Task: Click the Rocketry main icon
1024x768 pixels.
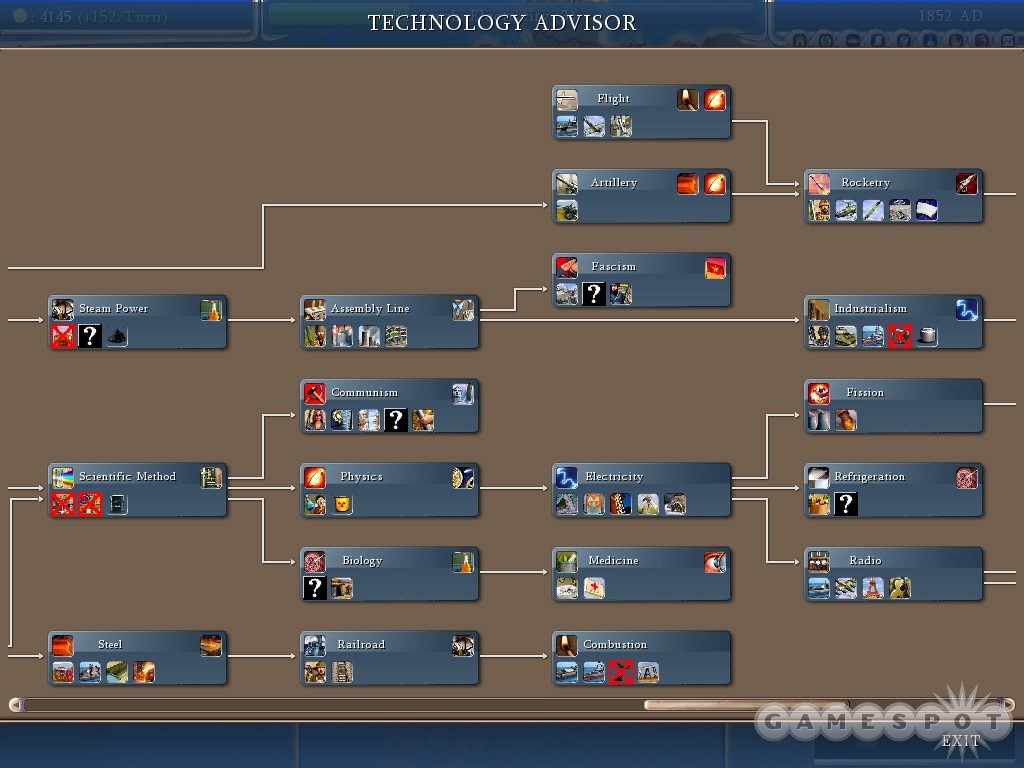Action: pyautogui.click(x=819, y=184)
